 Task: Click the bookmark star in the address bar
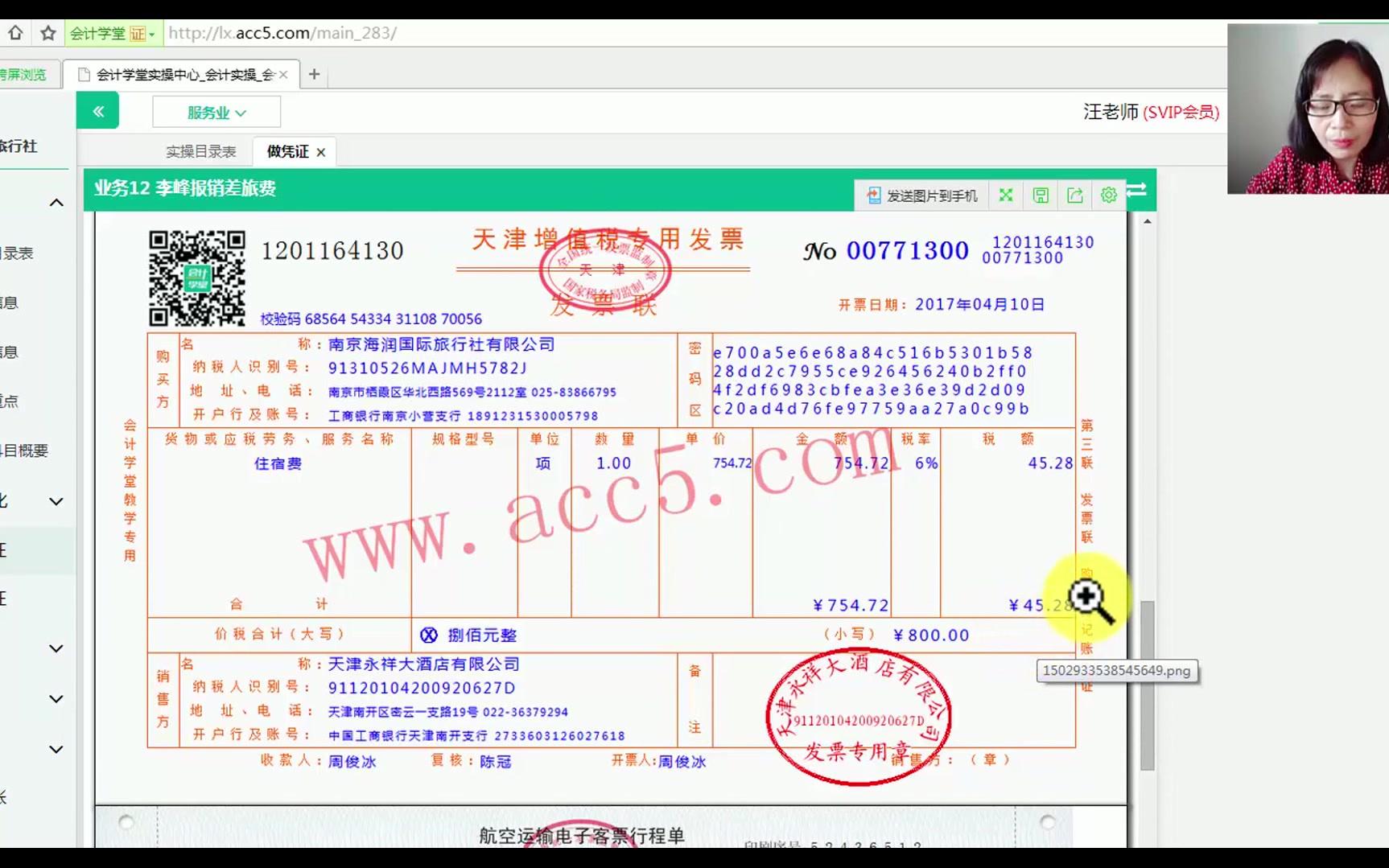[x=47, y=33]
